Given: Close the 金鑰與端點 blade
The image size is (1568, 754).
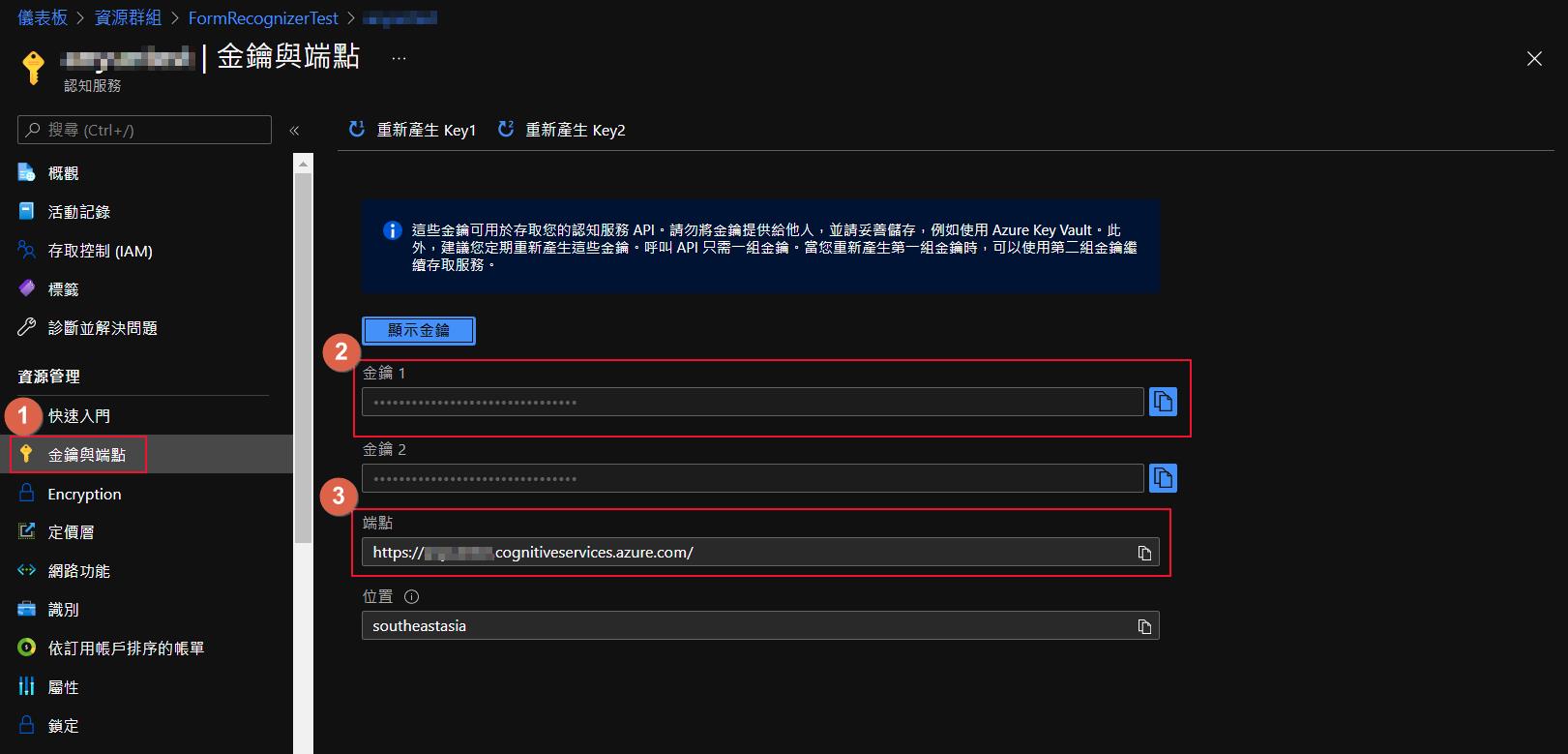Looking at the screenshot, I should coord(1534,59).
